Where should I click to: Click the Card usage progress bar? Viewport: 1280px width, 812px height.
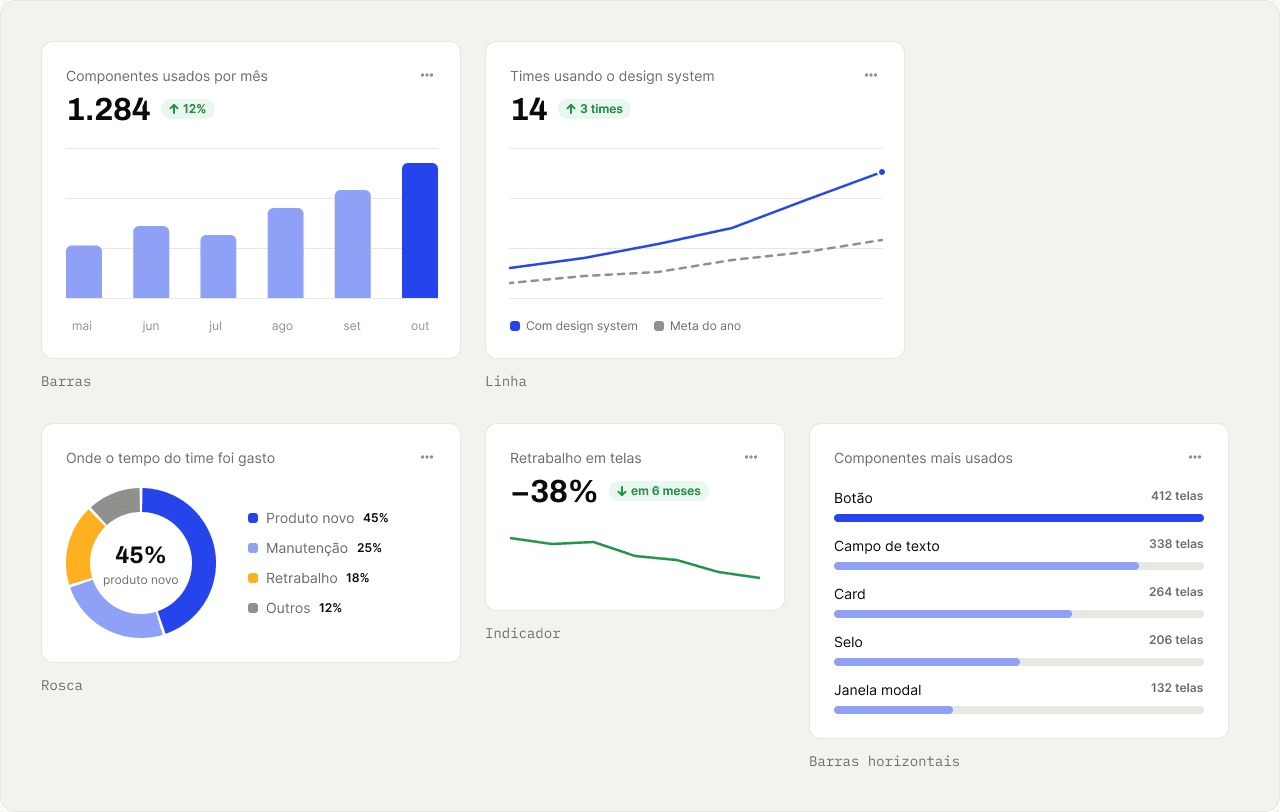[x=1019, y=614]
